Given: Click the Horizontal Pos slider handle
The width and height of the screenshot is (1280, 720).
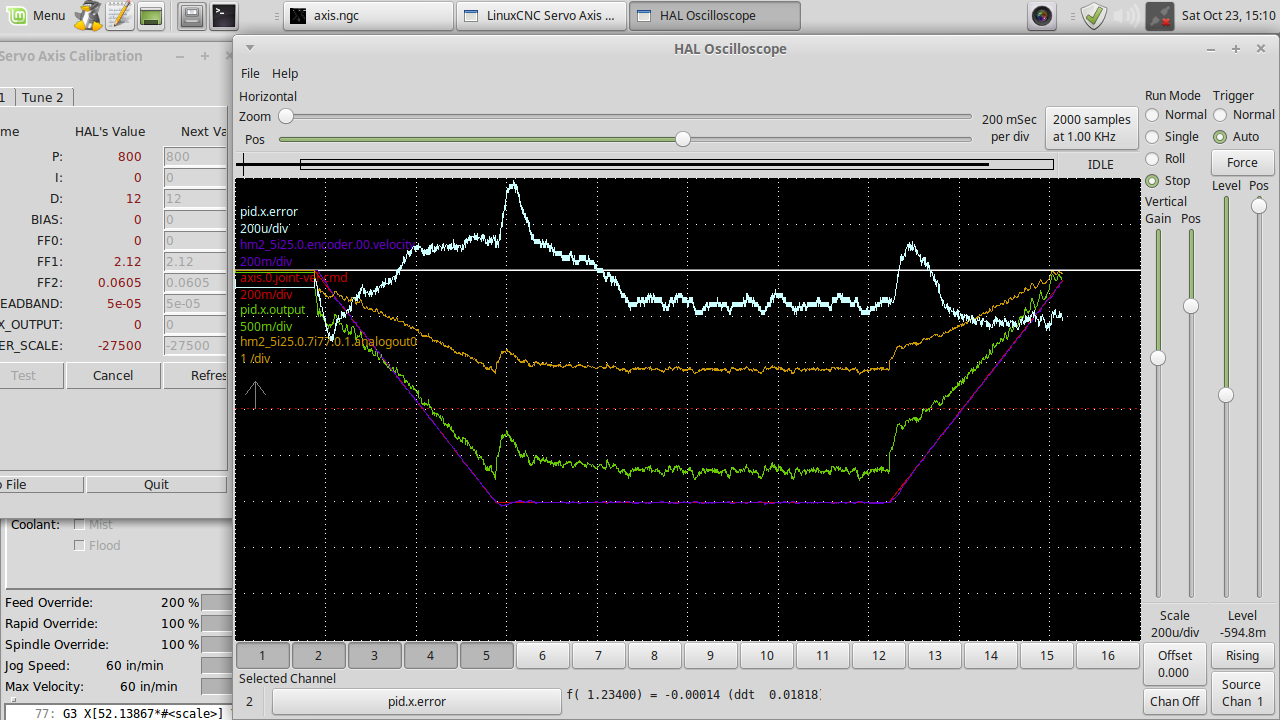Looking at the screenshot, I should point(683,139).
